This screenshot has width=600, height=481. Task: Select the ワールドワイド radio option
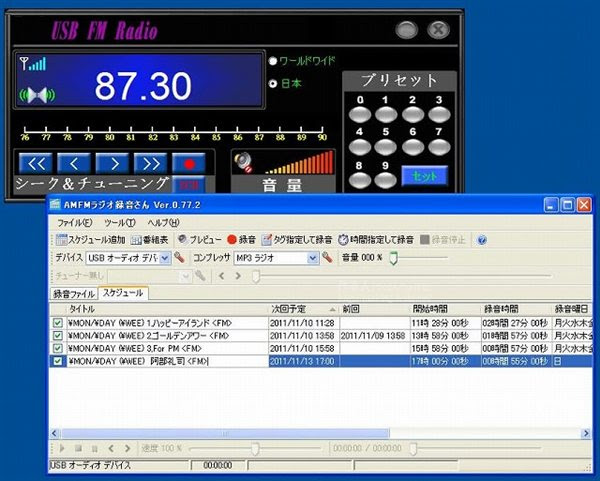273,61
